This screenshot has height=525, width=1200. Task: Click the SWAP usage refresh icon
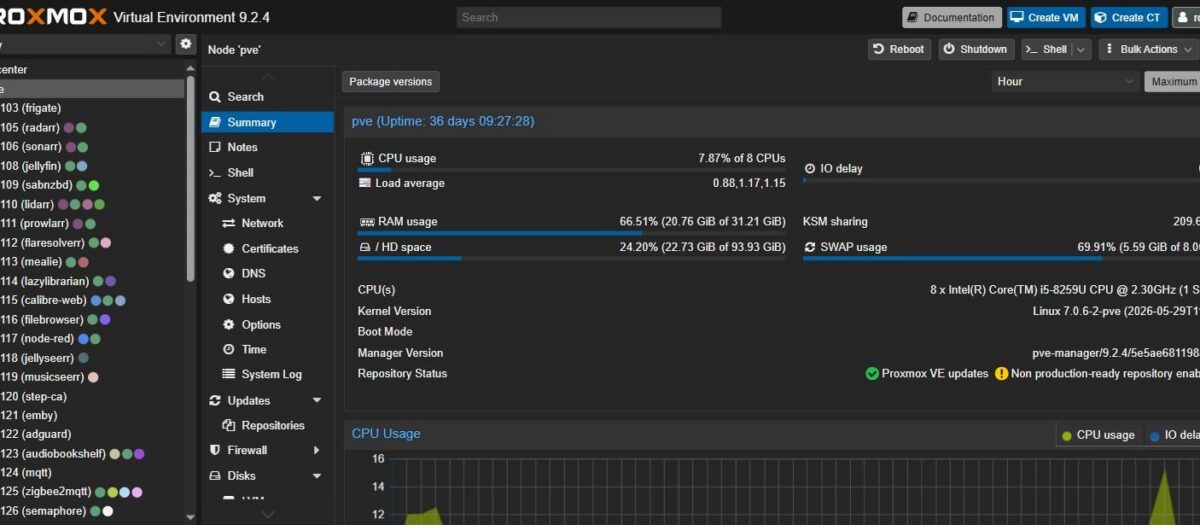[x=810, y=247]
